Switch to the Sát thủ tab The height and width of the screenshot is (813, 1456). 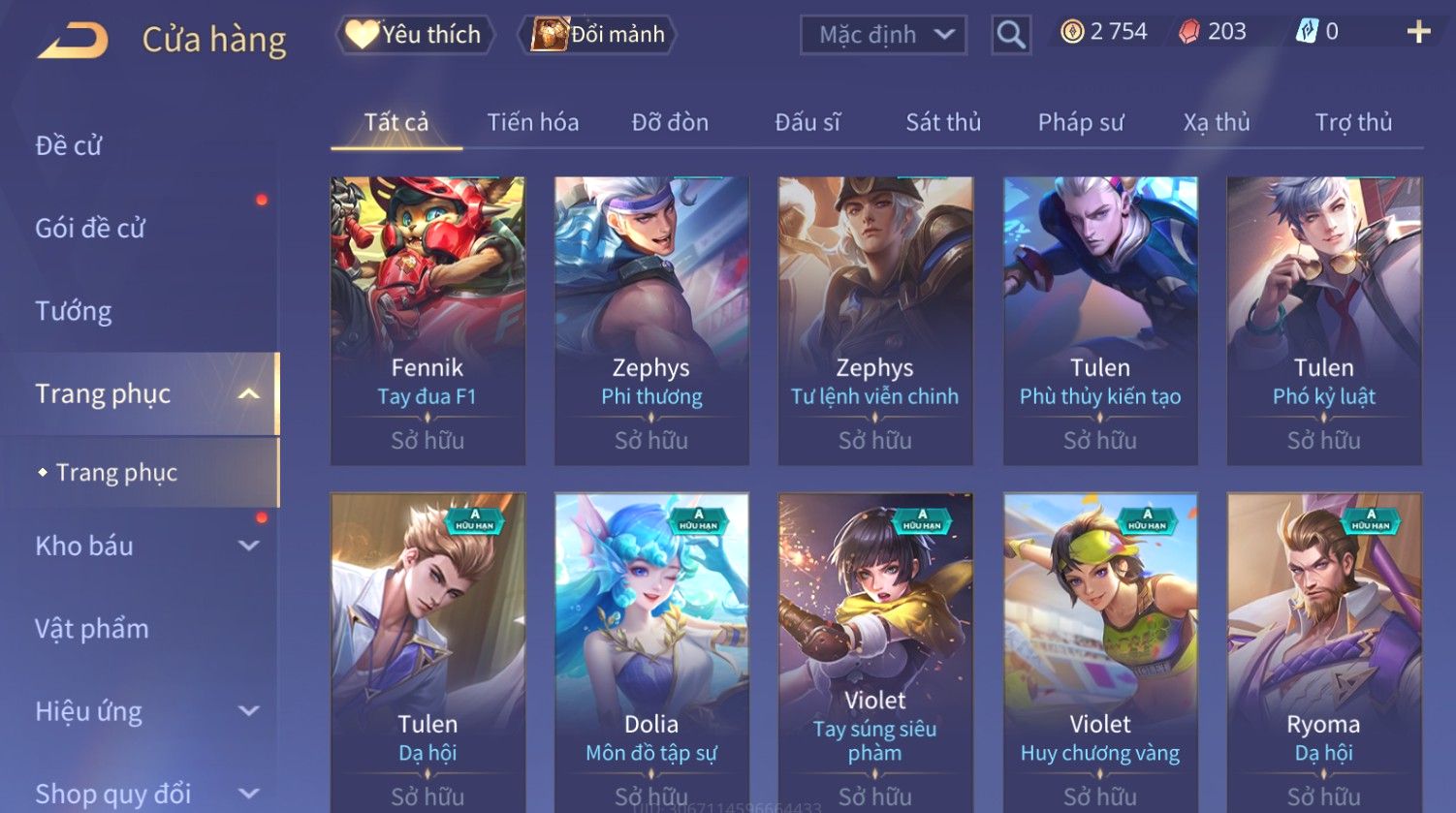[x=943, y=122]
